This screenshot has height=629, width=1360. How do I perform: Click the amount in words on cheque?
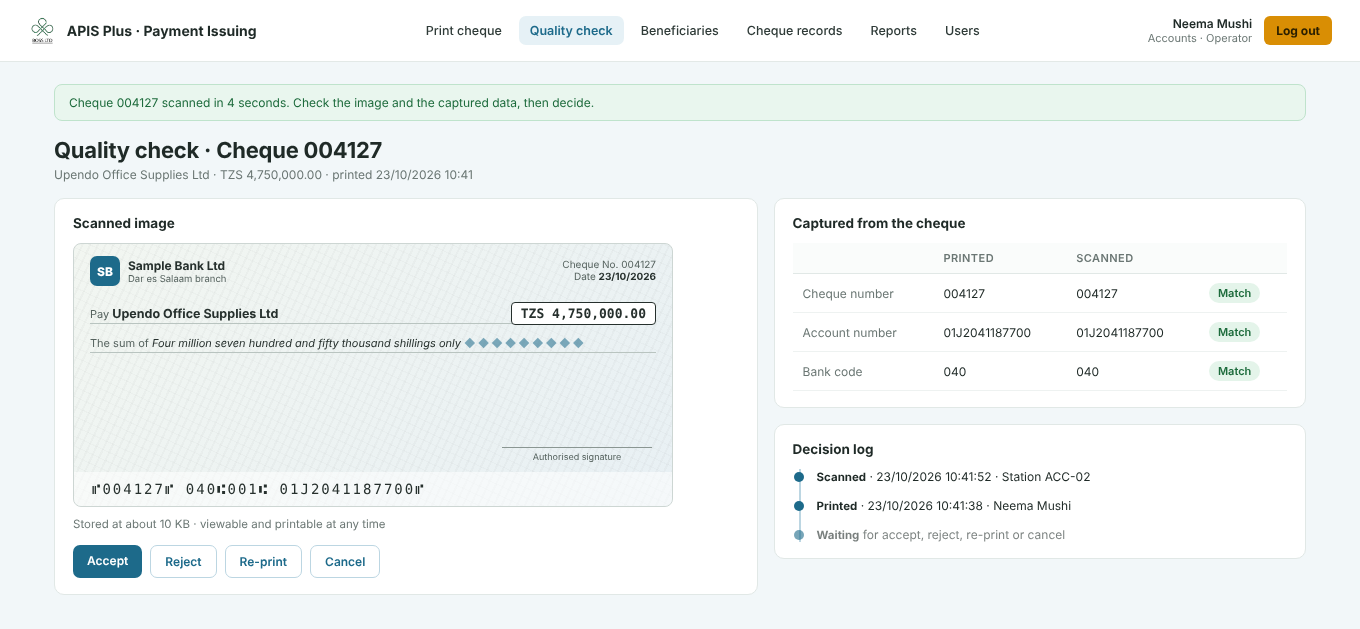tap(306, 343)
